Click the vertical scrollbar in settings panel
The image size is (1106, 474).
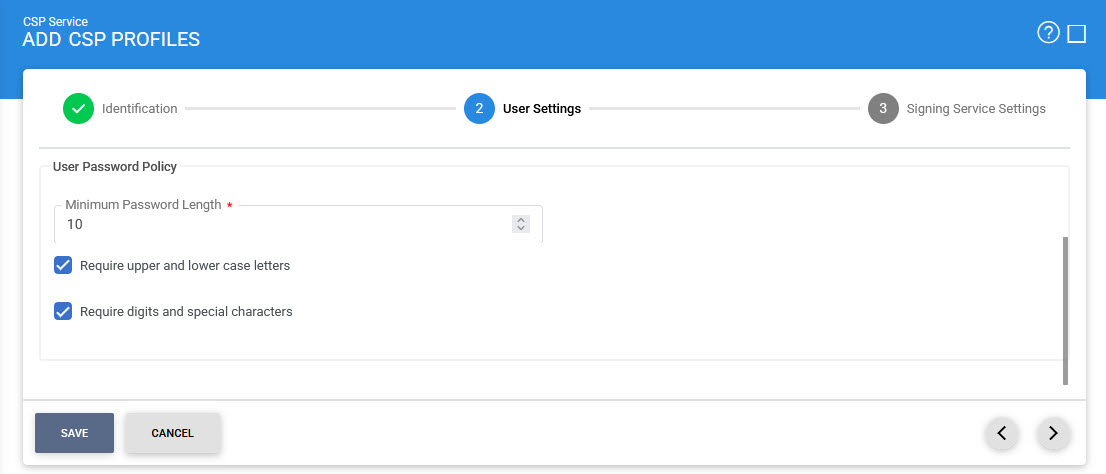[x=1065, y=310]
